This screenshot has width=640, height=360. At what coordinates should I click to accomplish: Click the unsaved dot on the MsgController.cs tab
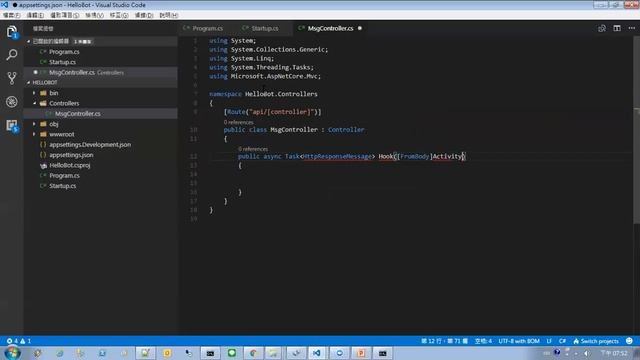pos(360,28)
